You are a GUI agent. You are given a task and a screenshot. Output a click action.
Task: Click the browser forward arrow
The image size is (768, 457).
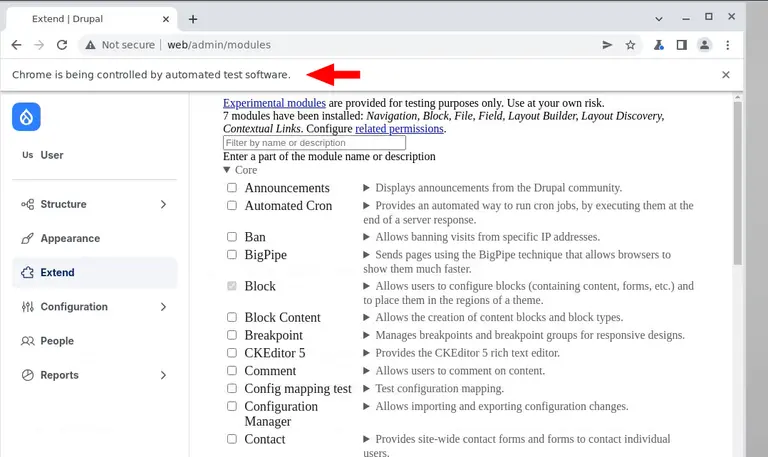[39, 45]
